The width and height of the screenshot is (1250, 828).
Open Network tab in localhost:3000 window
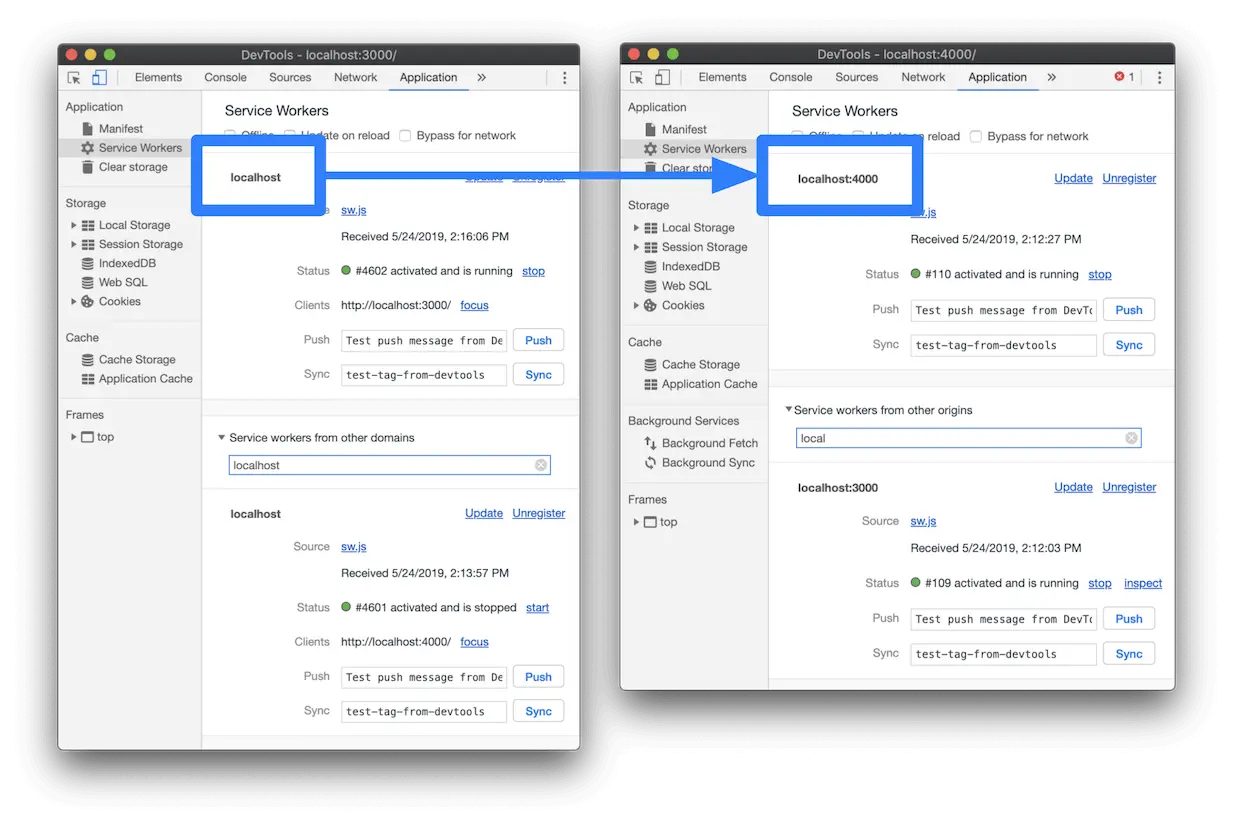point(356,77)
